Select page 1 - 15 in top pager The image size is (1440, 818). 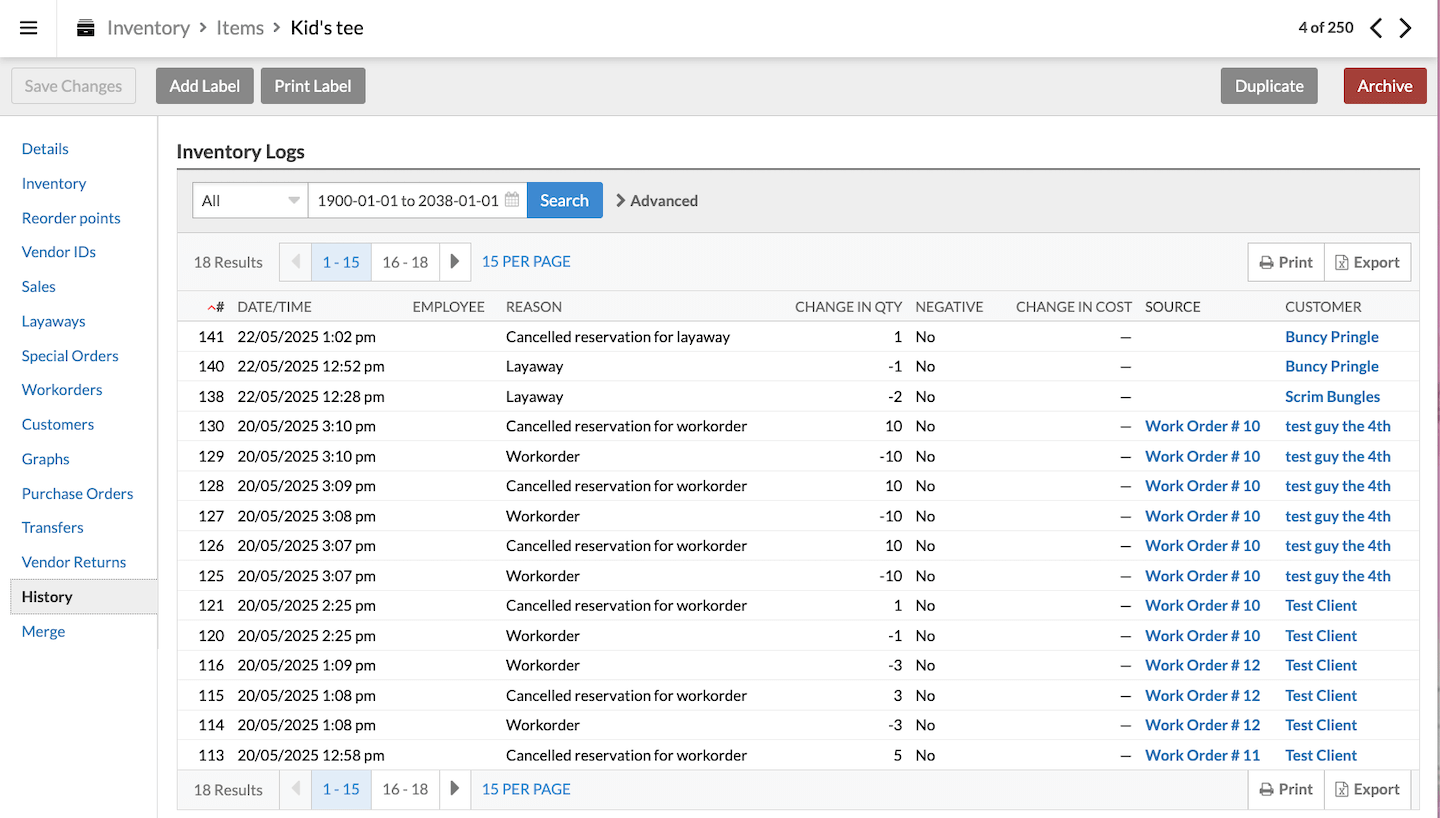[341, 262]
